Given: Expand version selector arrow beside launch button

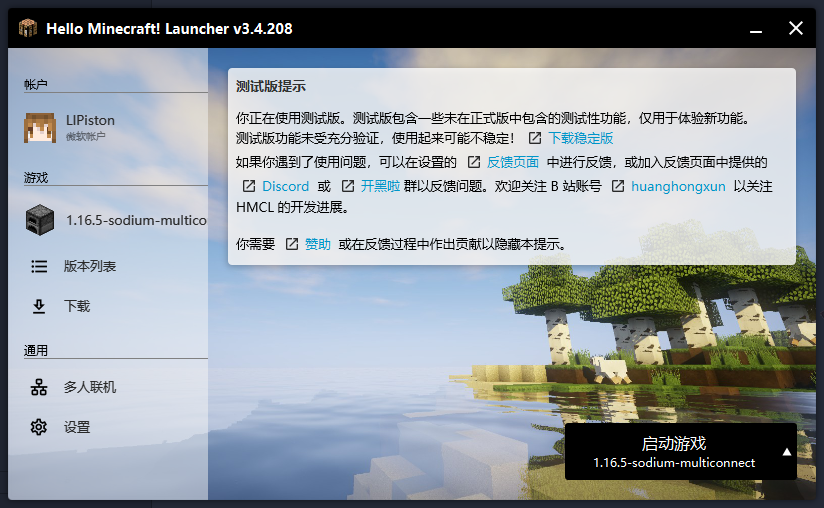Looking at the screenshot, I should [x=786, y=451].
